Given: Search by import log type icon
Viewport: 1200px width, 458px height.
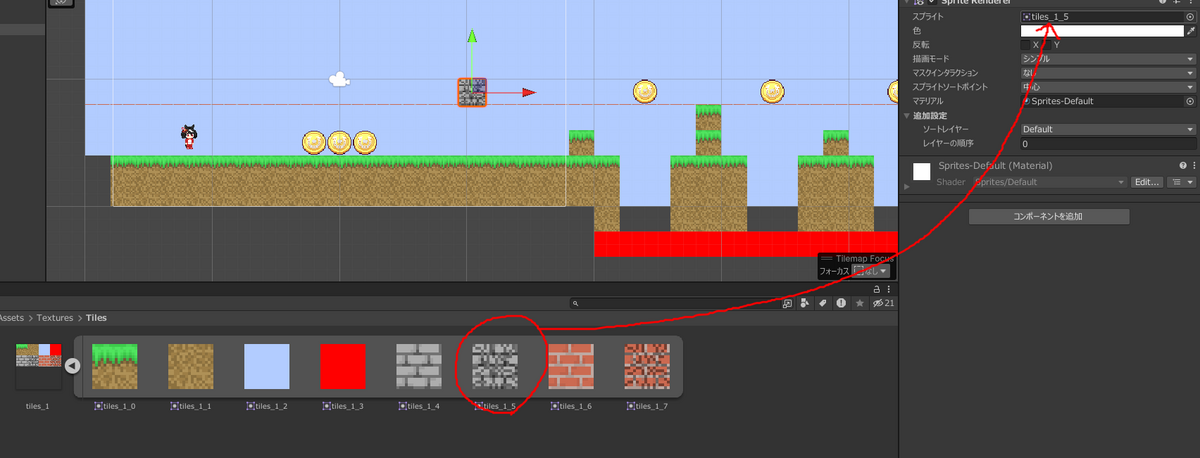Looking at the screenshot, I should pyautogui.click(x=841, y=303).
